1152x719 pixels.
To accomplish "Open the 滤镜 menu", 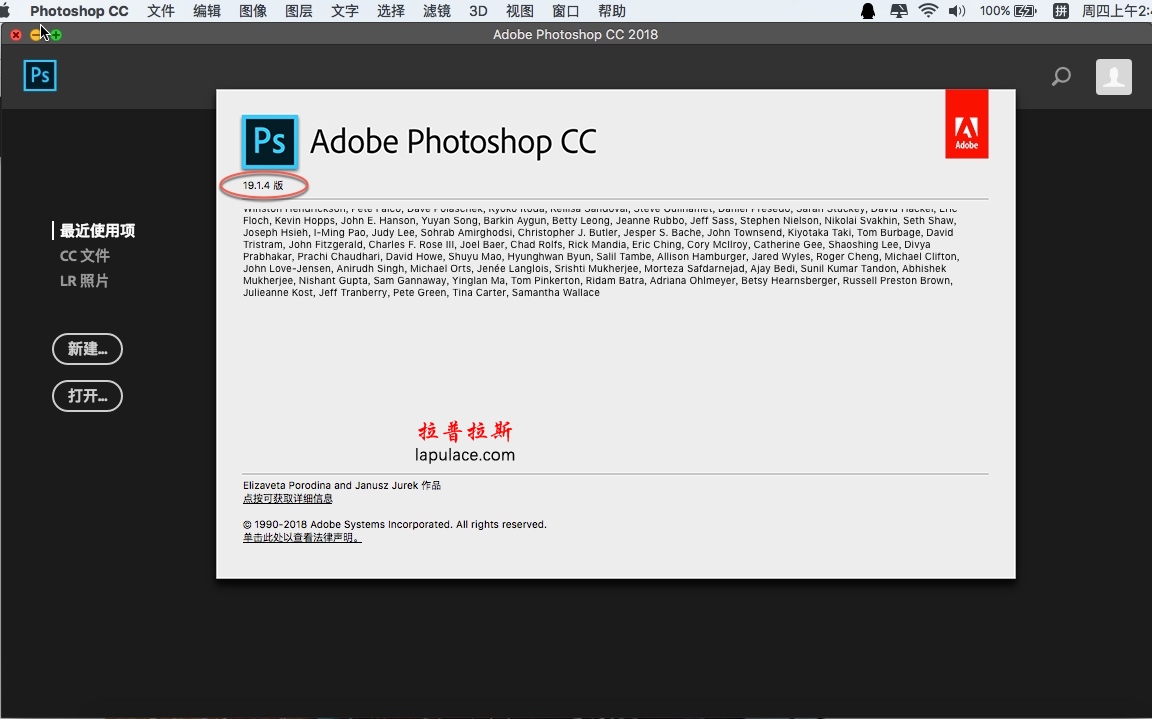I will [x=437, y=11].
